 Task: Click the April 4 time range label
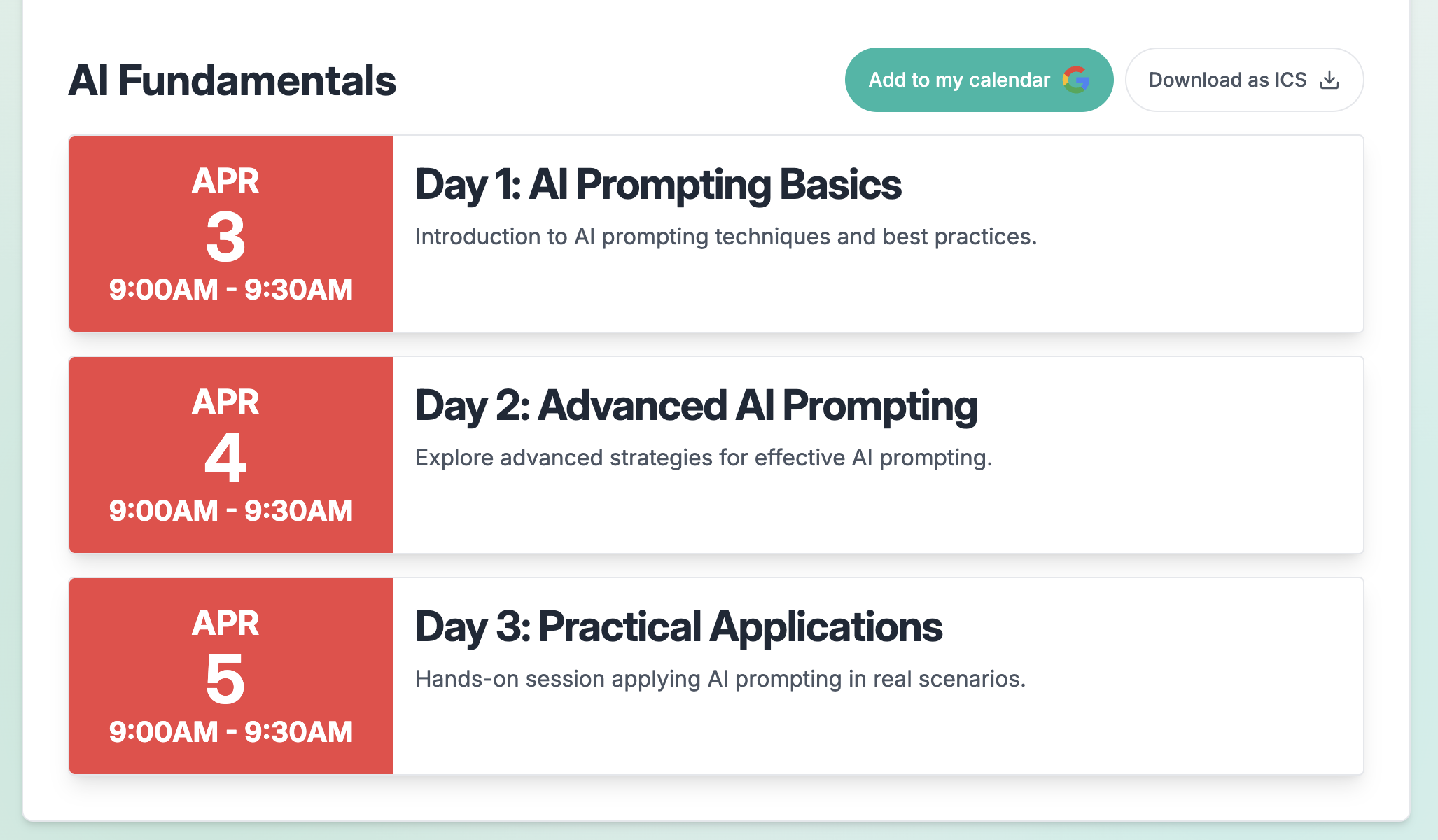point(230,511)
